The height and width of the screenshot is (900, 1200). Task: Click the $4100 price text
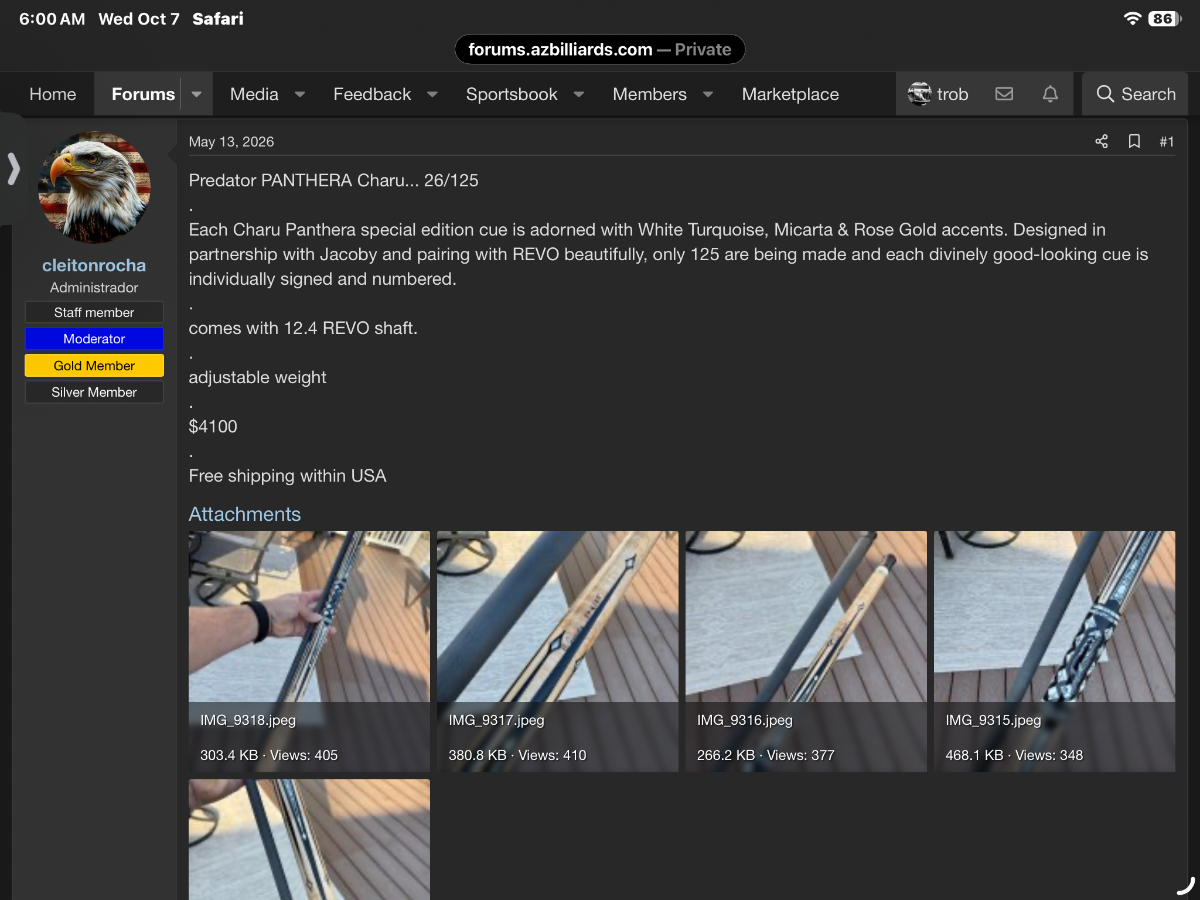click(213, 427)
